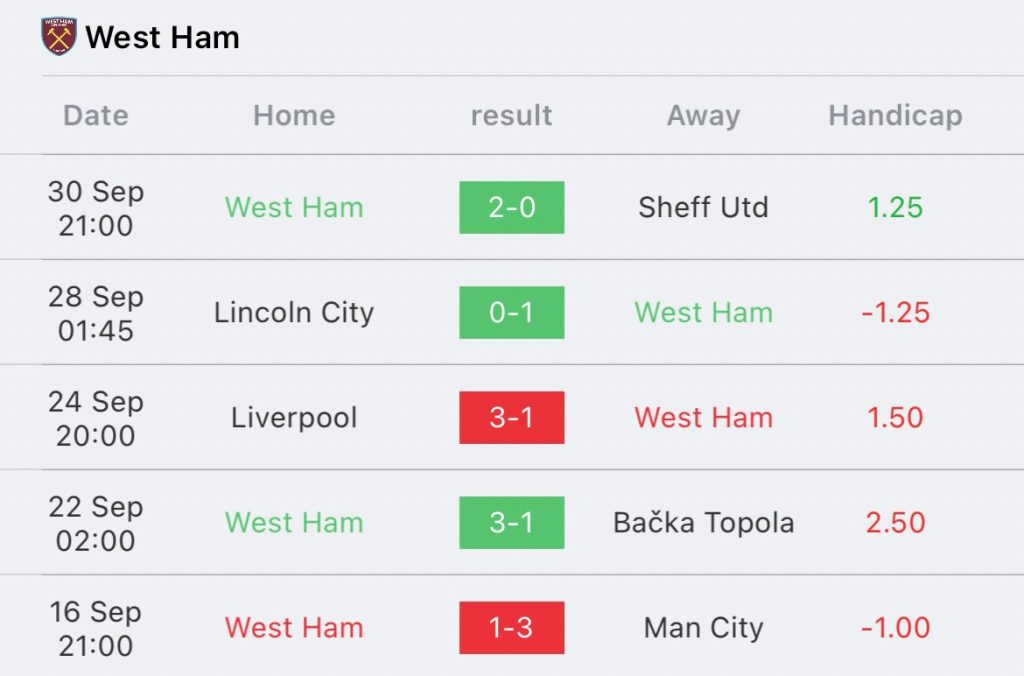Open the 1-3 Man City result badge
This screenshot has height=676, width=1024.
[511, 628]
